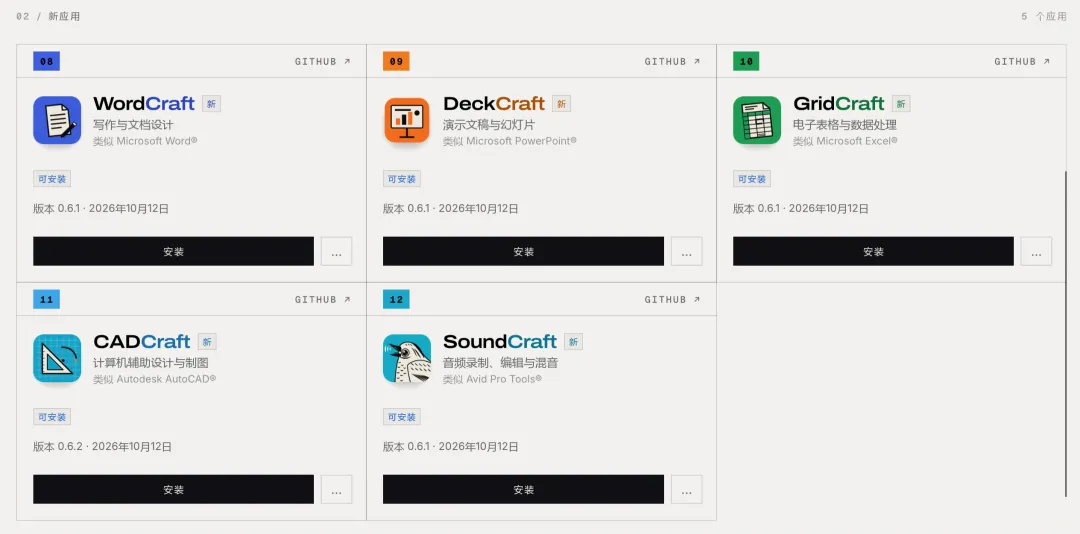This screenshot has height=534, width=1080.
Task: Click the GridCraft title text
Action: click(x=839, y=103)
